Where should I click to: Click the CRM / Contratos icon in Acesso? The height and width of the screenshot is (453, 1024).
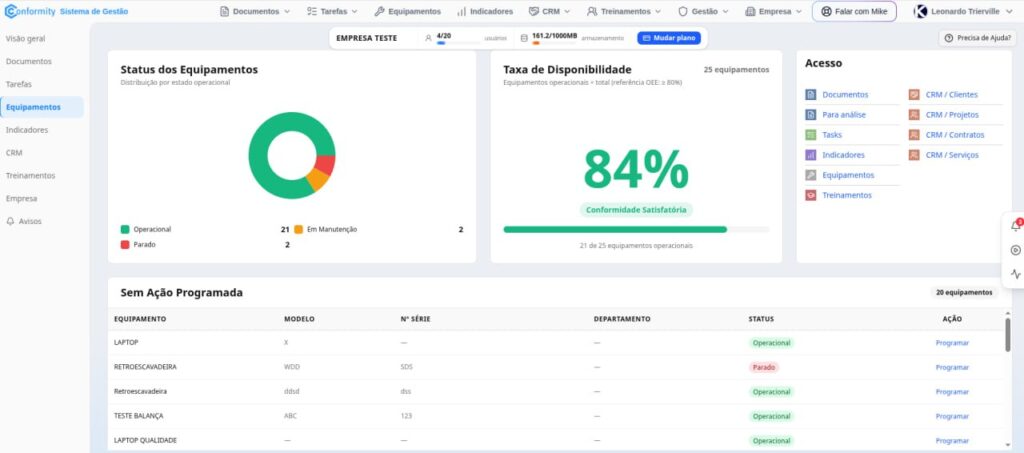914,135
